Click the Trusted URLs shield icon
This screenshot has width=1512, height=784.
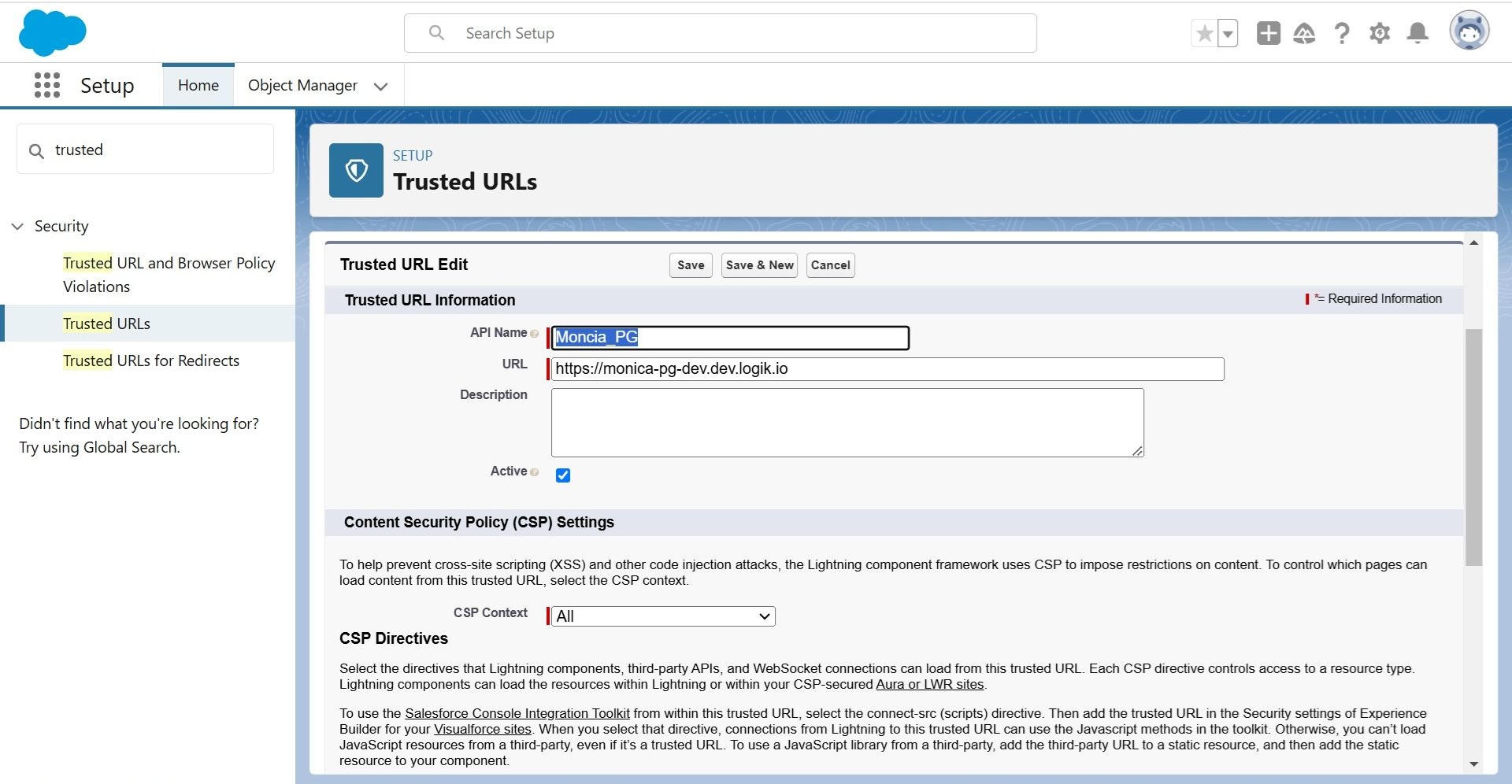(x=356, y=170)
